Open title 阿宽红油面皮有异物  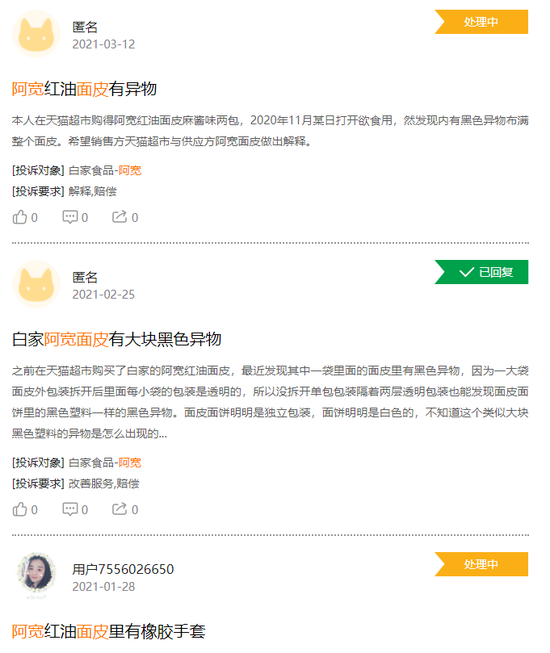(x=84, y=89)
